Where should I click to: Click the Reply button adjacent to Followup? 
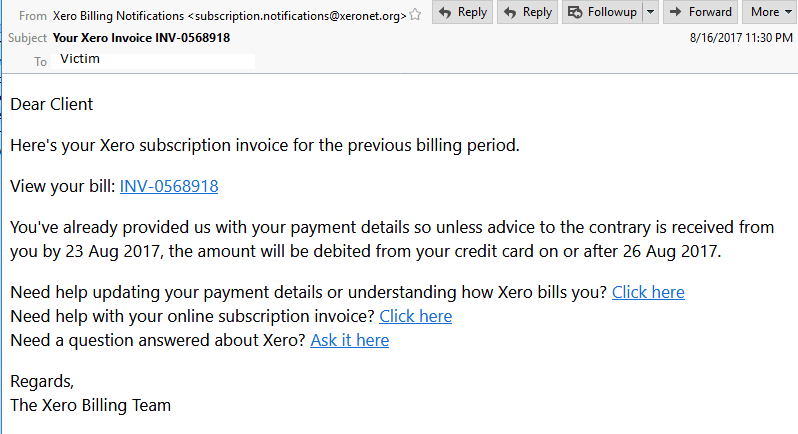pyautogui.click(x=527, y=12)
